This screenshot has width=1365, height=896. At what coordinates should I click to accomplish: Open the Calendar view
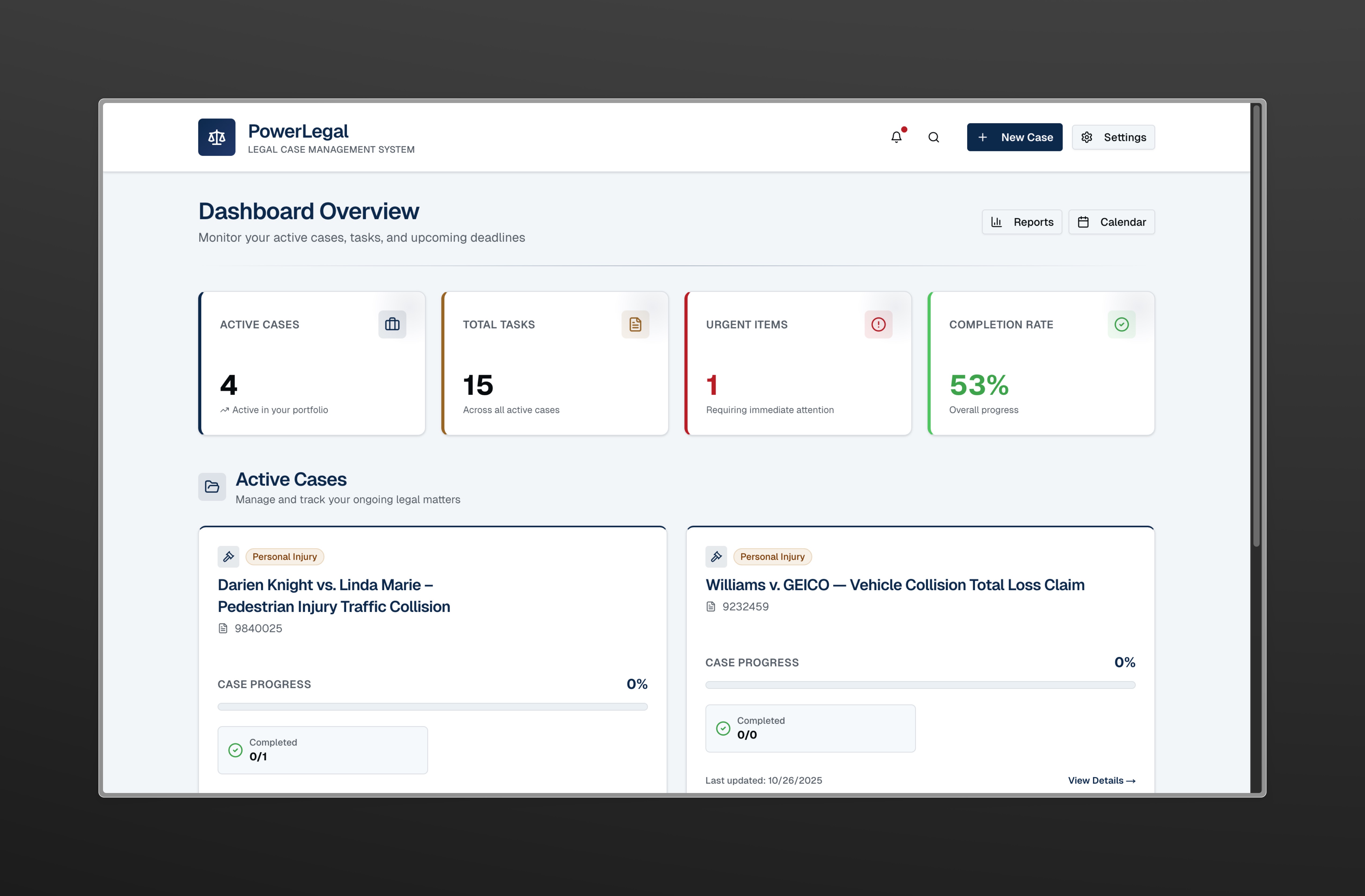point(1111,222)
